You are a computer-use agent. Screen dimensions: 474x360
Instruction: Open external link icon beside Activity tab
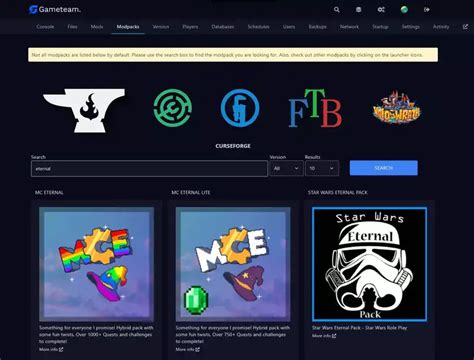[465, 27]
